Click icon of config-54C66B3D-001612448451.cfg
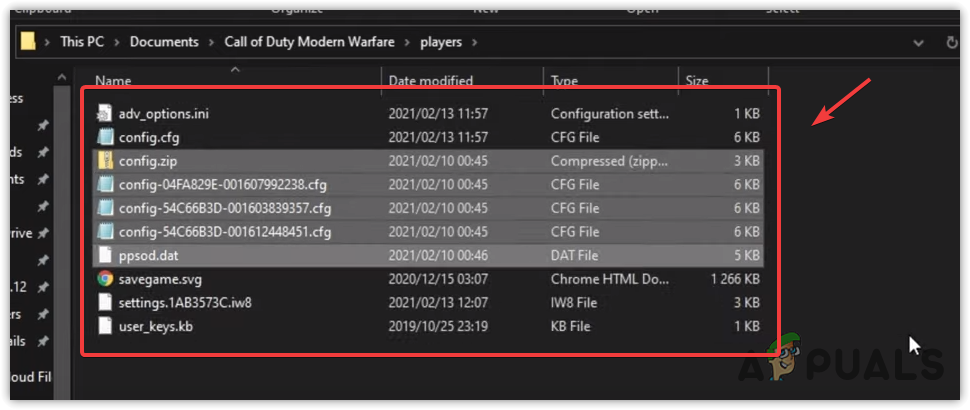The height and width of the screenshot is (410, 970). pos(106,232)
